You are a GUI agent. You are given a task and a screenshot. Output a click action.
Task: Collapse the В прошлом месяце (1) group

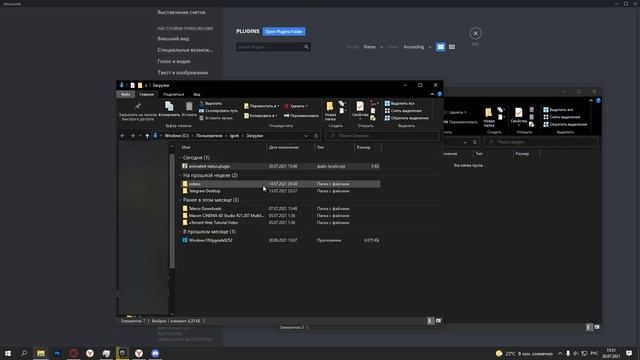coord(209,232)
